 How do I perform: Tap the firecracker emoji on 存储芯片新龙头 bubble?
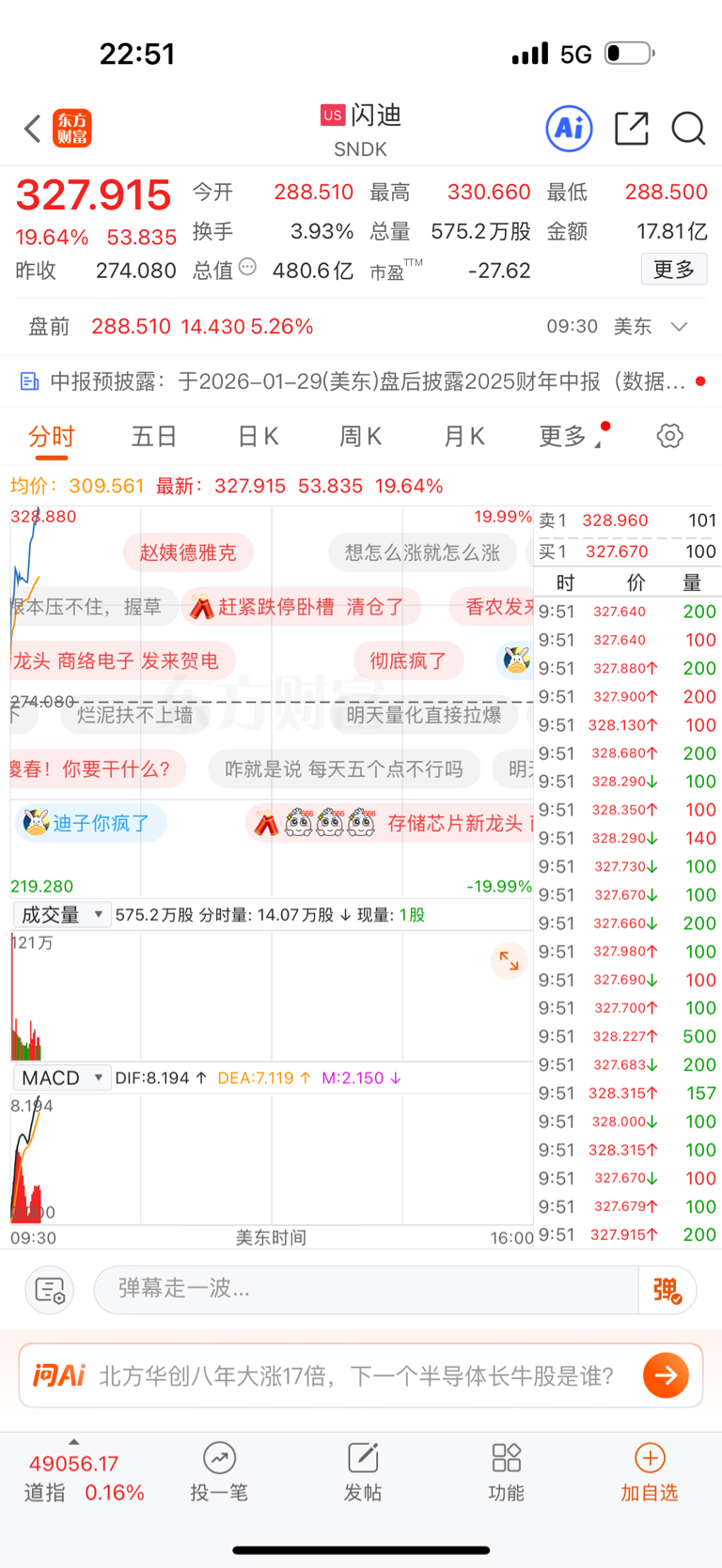tap(267, 823)
